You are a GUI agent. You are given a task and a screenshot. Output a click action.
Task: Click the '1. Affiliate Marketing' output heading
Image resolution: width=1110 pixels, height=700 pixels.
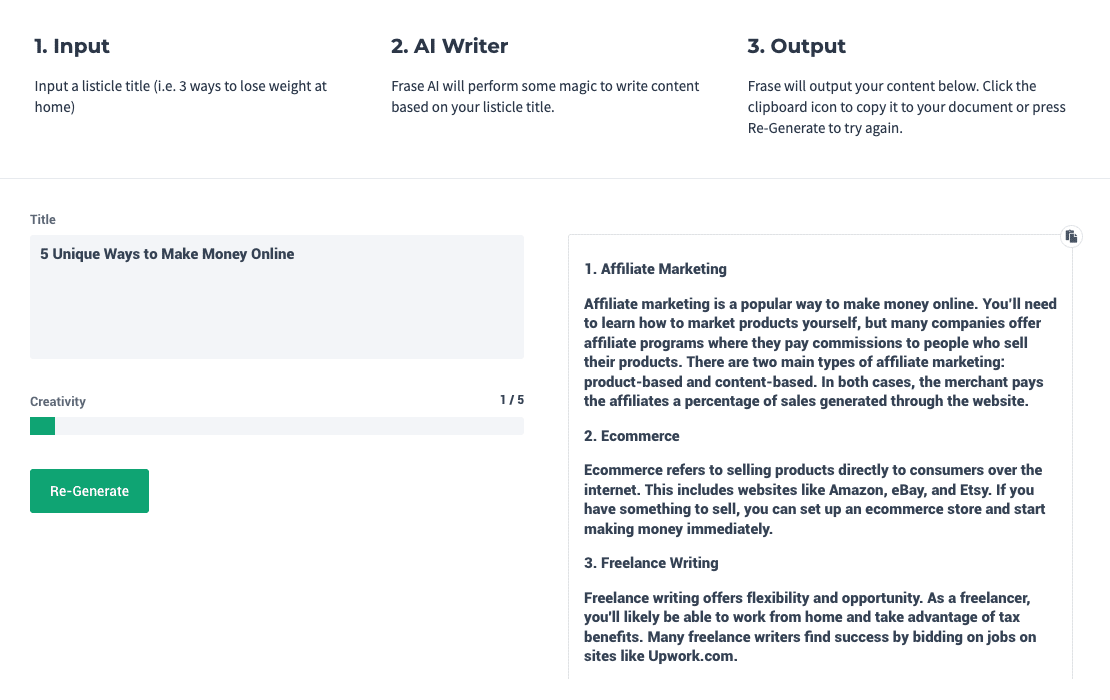[x=655, y=269]
